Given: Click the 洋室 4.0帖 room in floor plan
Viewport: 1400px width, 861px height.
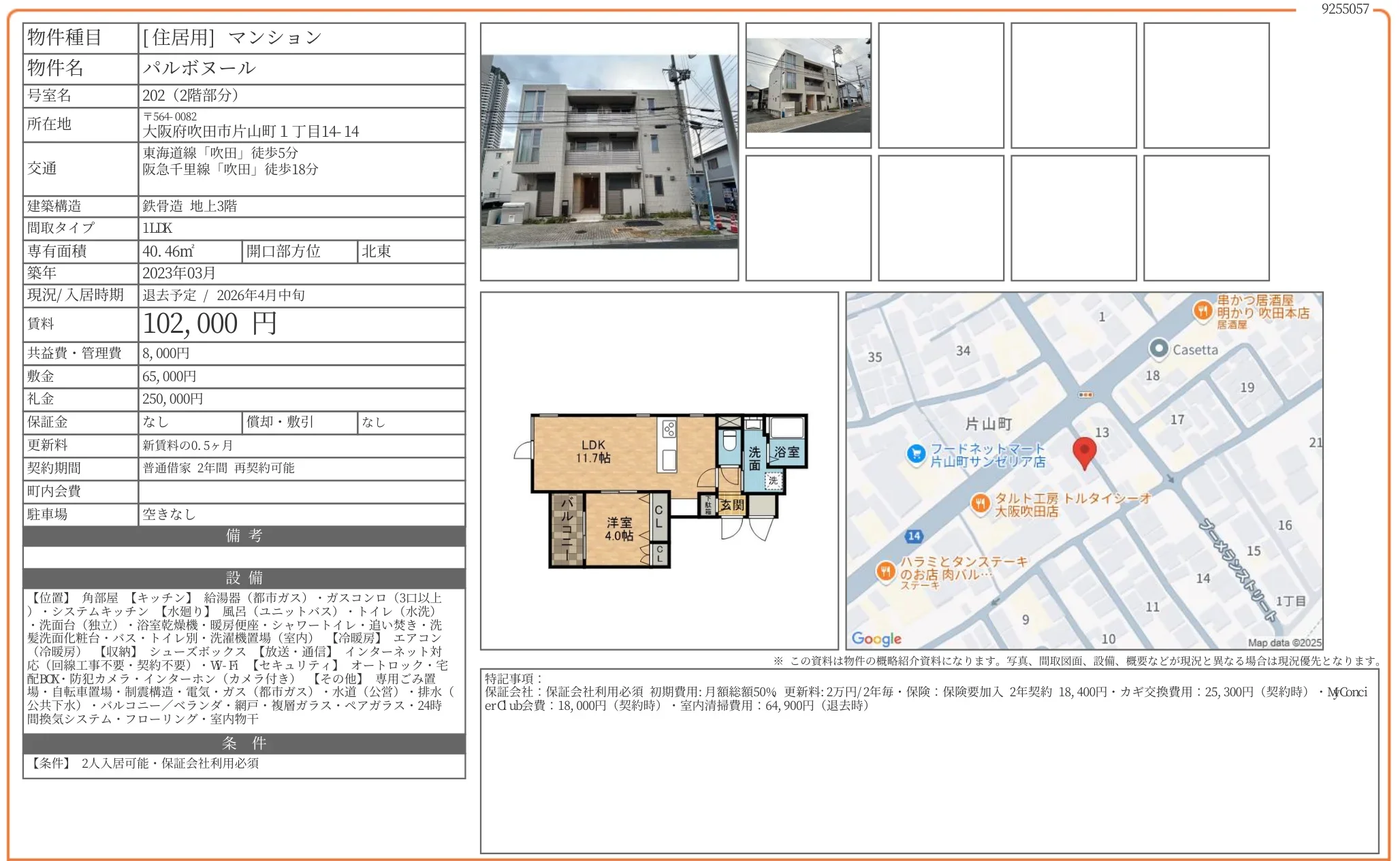Looking at the screenshot, I should [618, 529].
